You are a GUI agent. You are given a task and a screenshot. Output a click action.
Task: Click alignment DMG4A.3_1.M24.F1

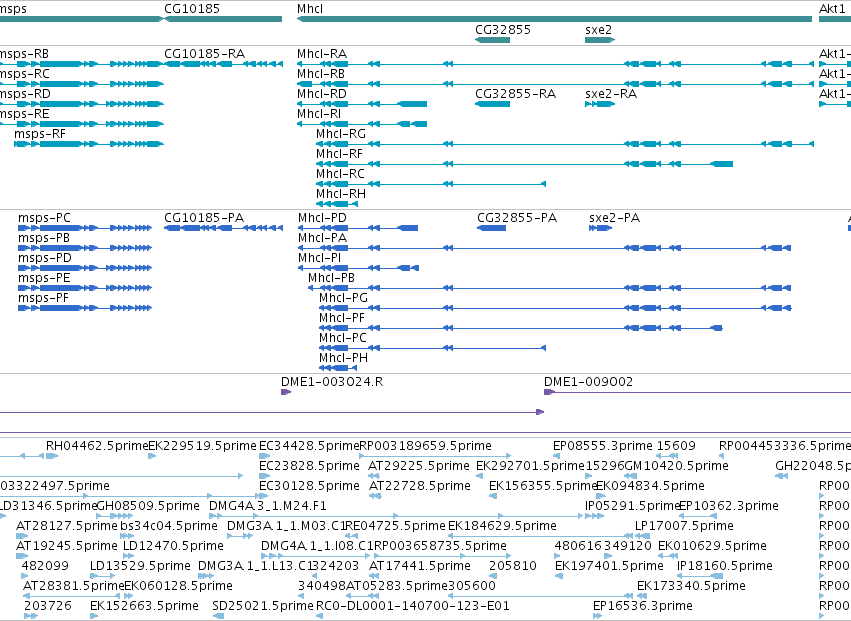(x=268, y=506)
